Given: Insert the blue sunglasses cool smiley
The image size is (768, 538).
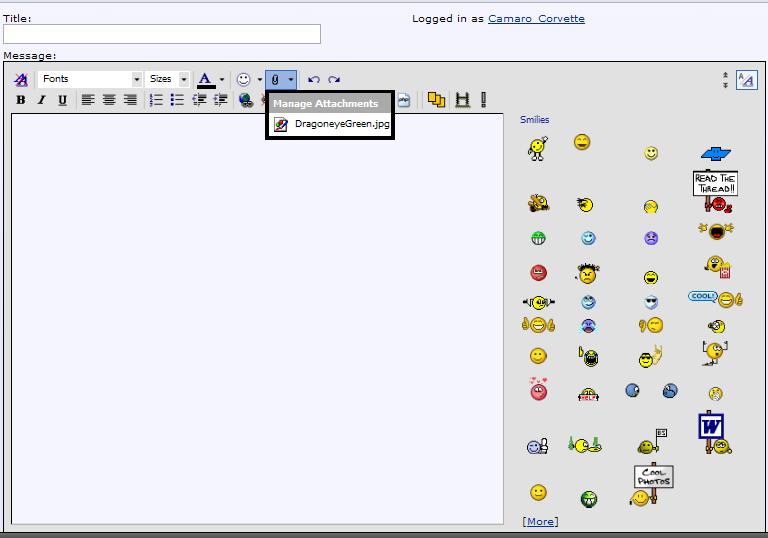Looking at the screenshot, I should tap(651, 302).
